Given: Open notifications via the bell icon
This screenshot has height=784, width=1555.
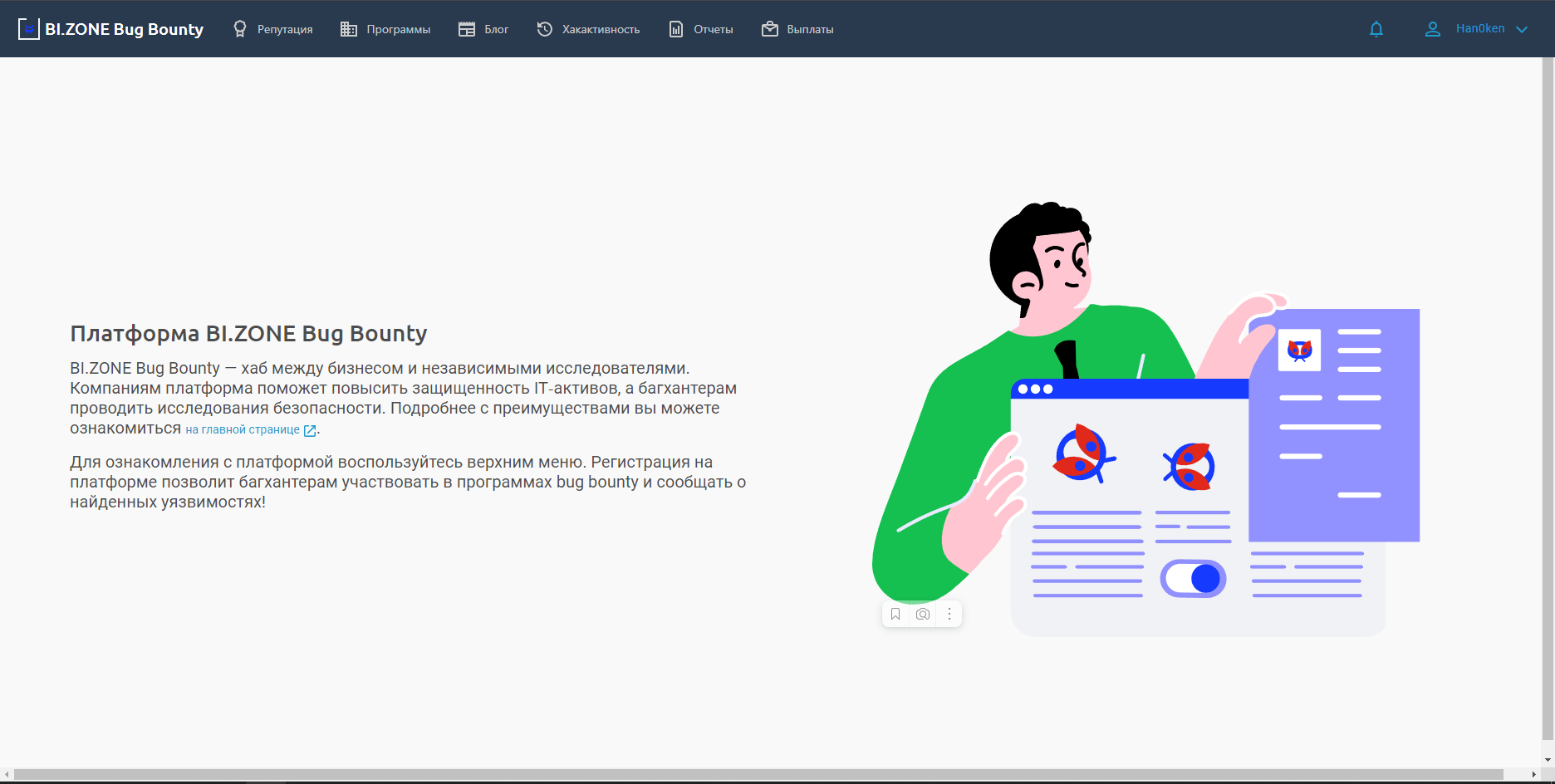Looking at the screenshot, I should [x=1376, y=29].
